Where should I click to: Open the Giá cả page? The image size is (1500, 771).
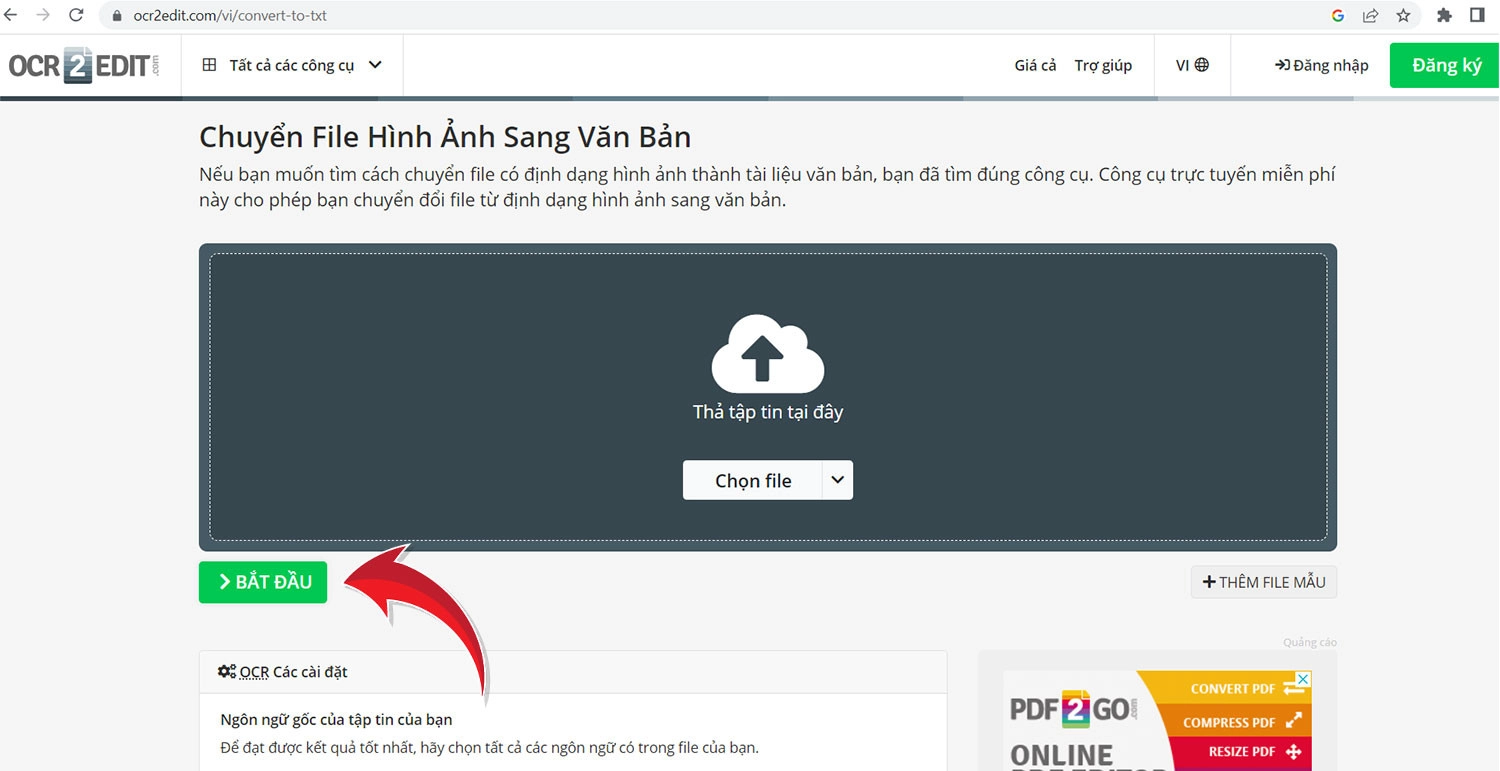(1035, 65)
